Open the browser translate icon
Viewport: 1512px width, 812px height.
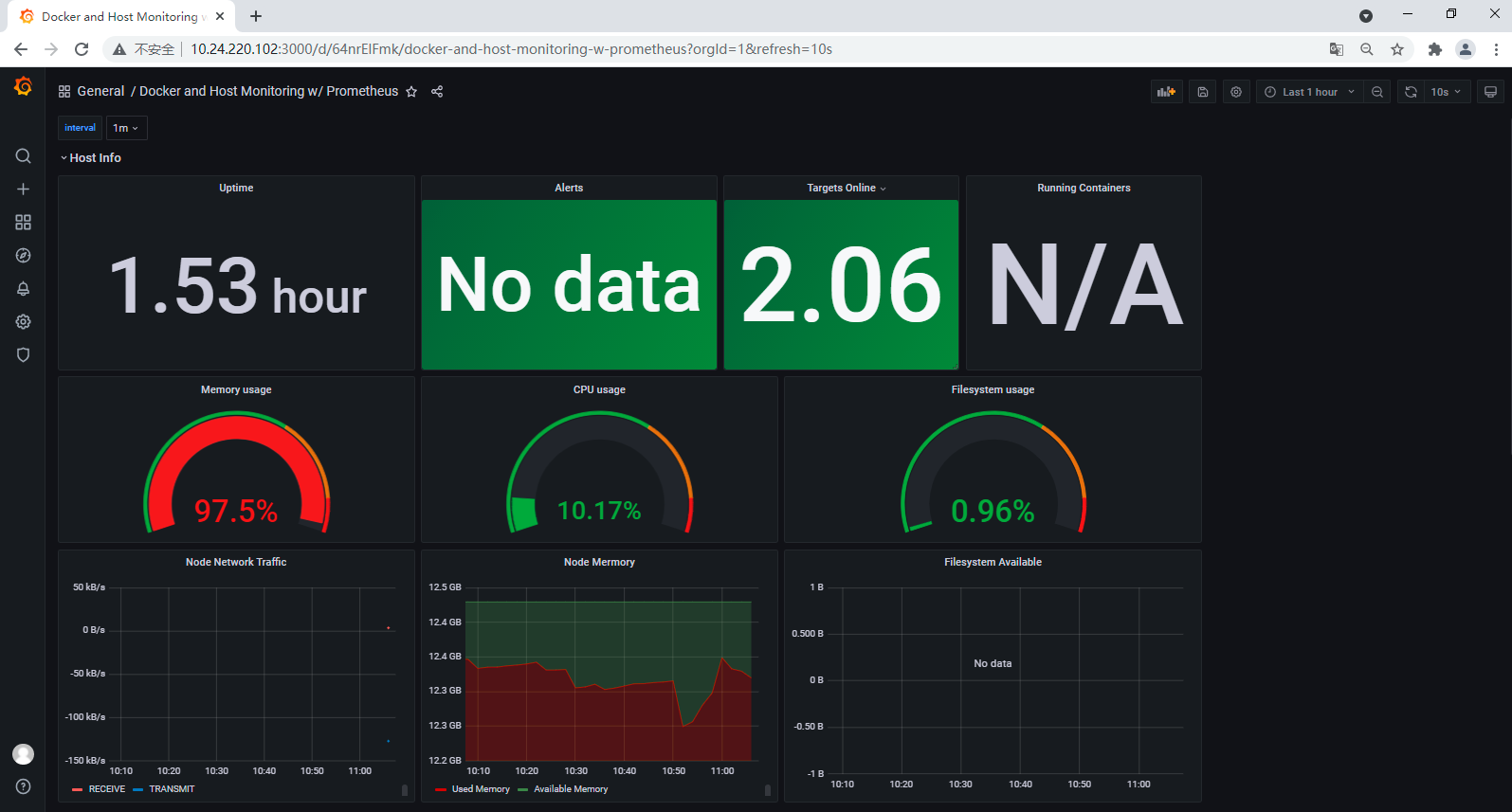(1337, 49)
